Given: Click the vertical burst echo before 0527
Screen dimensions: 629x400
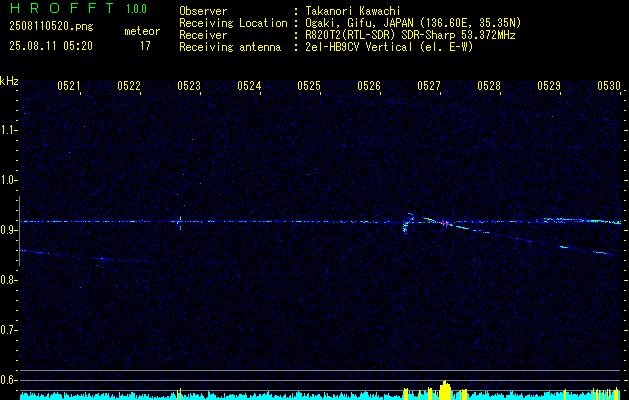Looking at the screenshot, I should 405,227.
